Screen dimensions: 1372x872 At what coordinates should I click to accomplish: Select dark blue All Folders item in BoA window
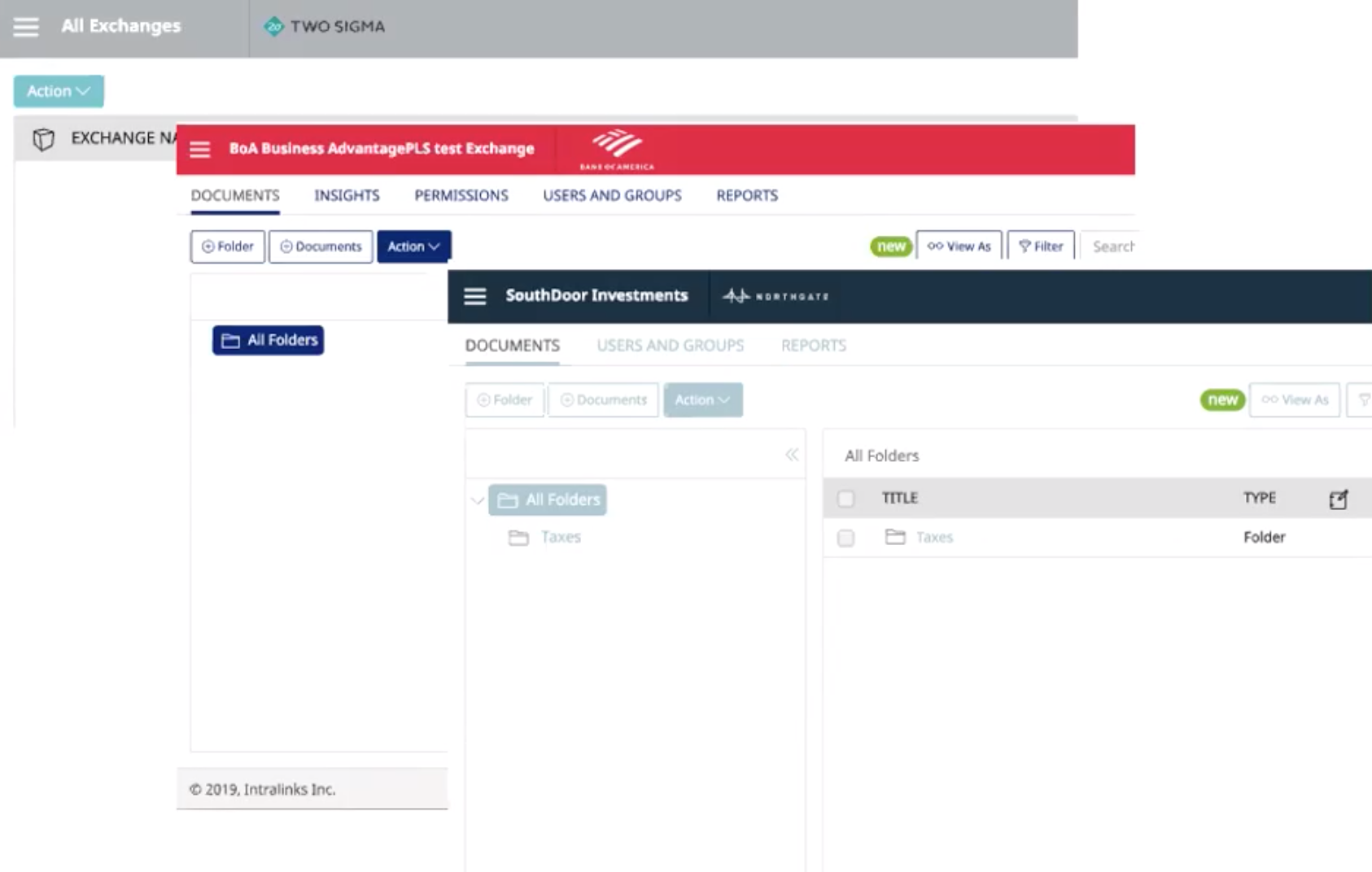[x=269, y=340]
